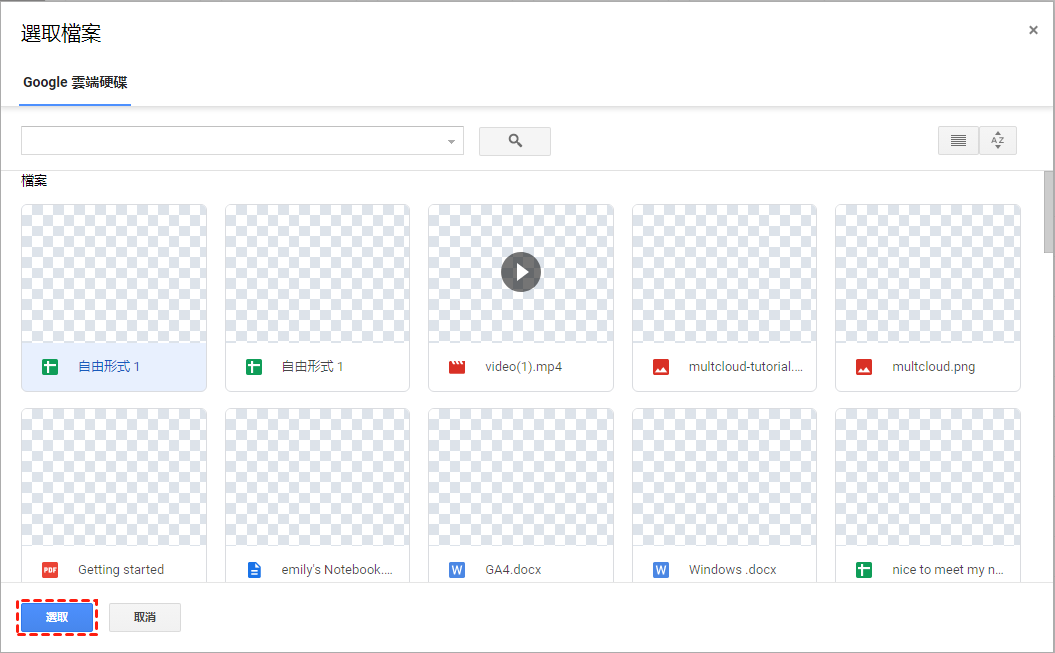
Task: Click the Word icon beside Windows .docx
Action: point(661,570)
